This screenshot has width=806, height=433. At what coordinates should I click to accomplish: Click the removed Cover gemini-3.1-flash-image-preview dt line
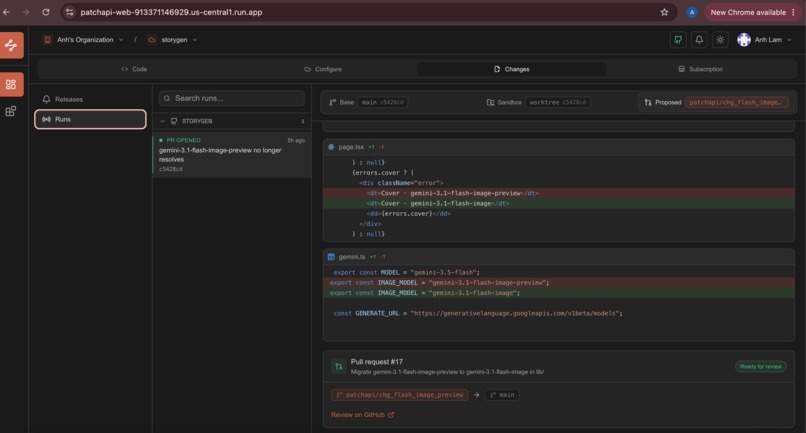click(559, 193)
